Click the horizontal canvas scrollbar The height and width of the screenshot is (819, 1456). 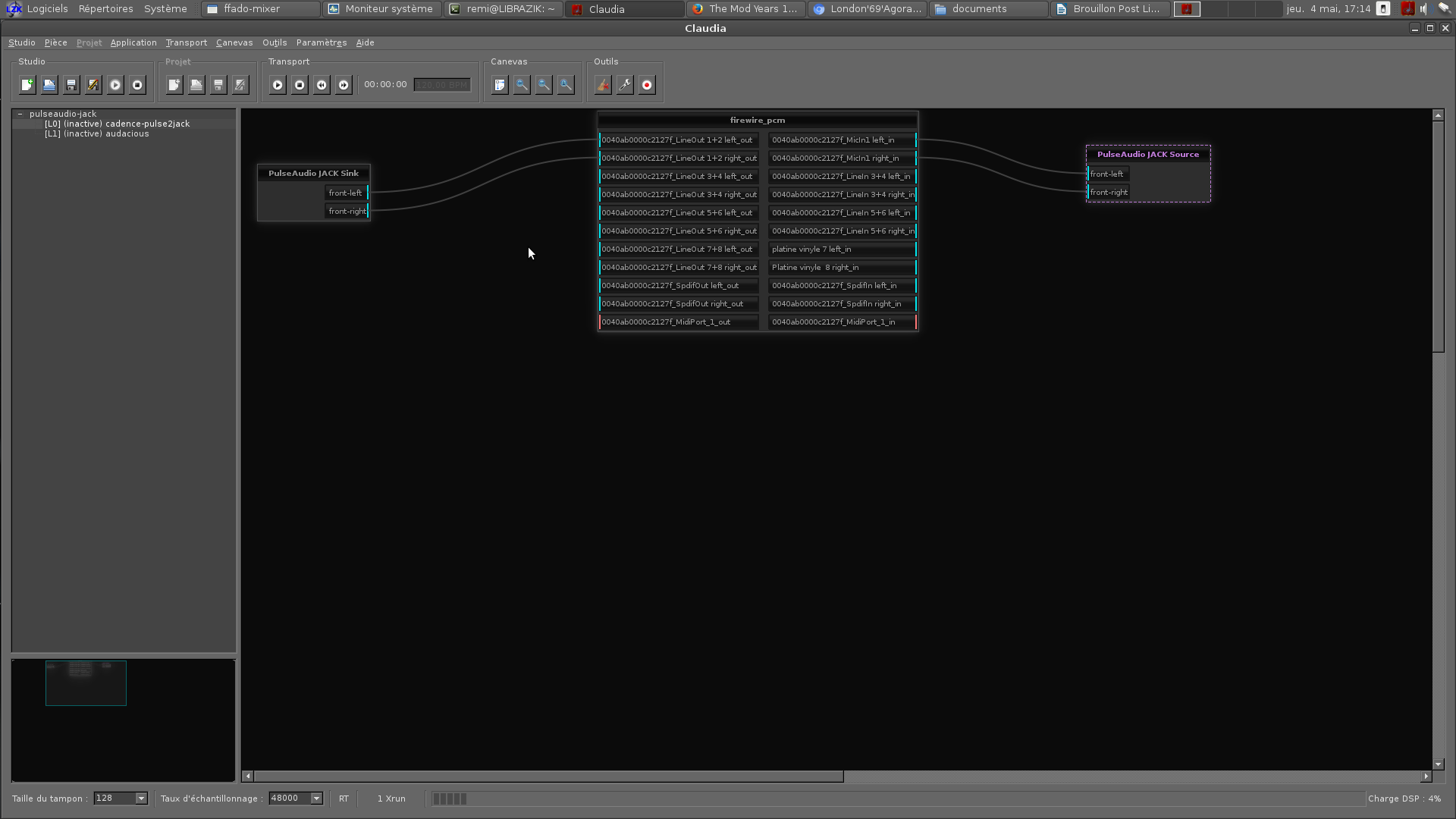tap(548, 777)
